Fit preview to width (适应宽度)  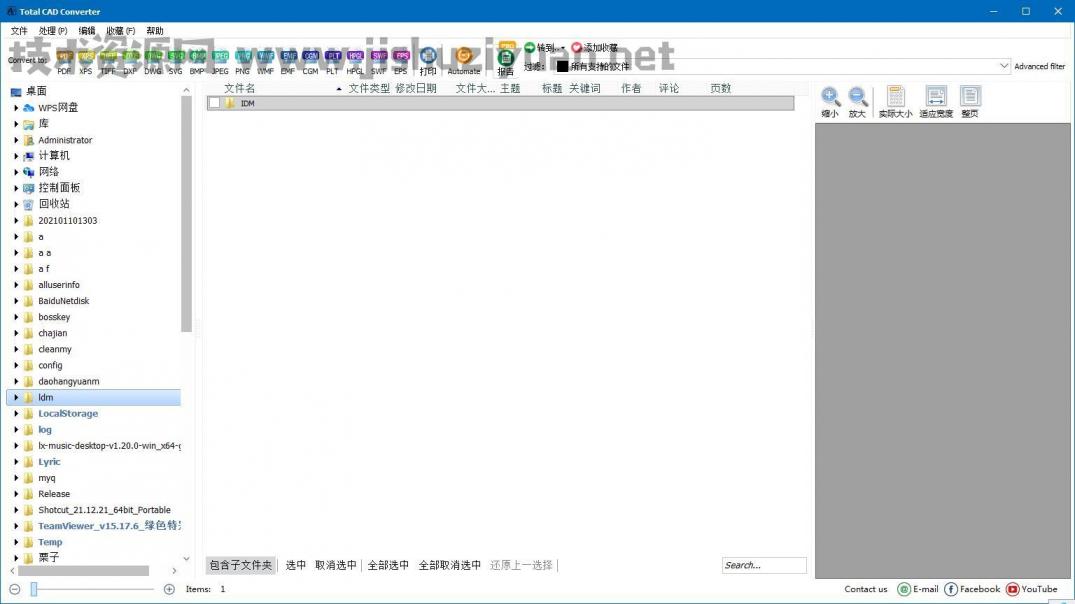tap(936, 102)
